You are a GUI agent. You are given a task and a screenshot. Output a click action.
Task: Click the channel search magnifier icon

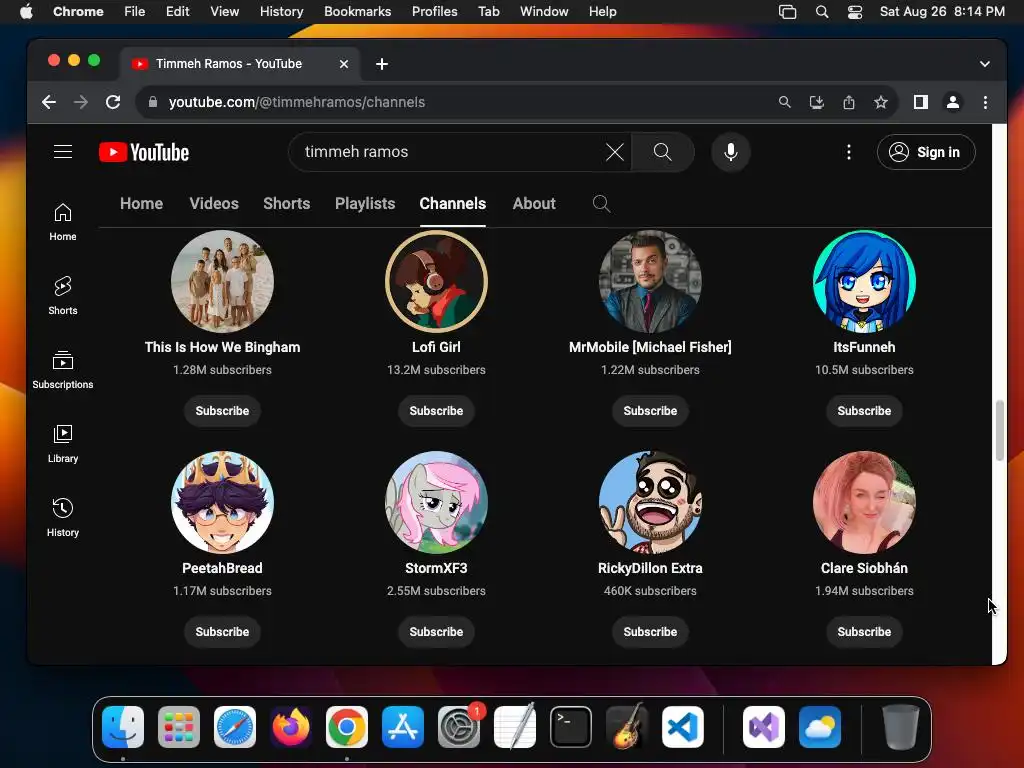click(x=601, y=204)
